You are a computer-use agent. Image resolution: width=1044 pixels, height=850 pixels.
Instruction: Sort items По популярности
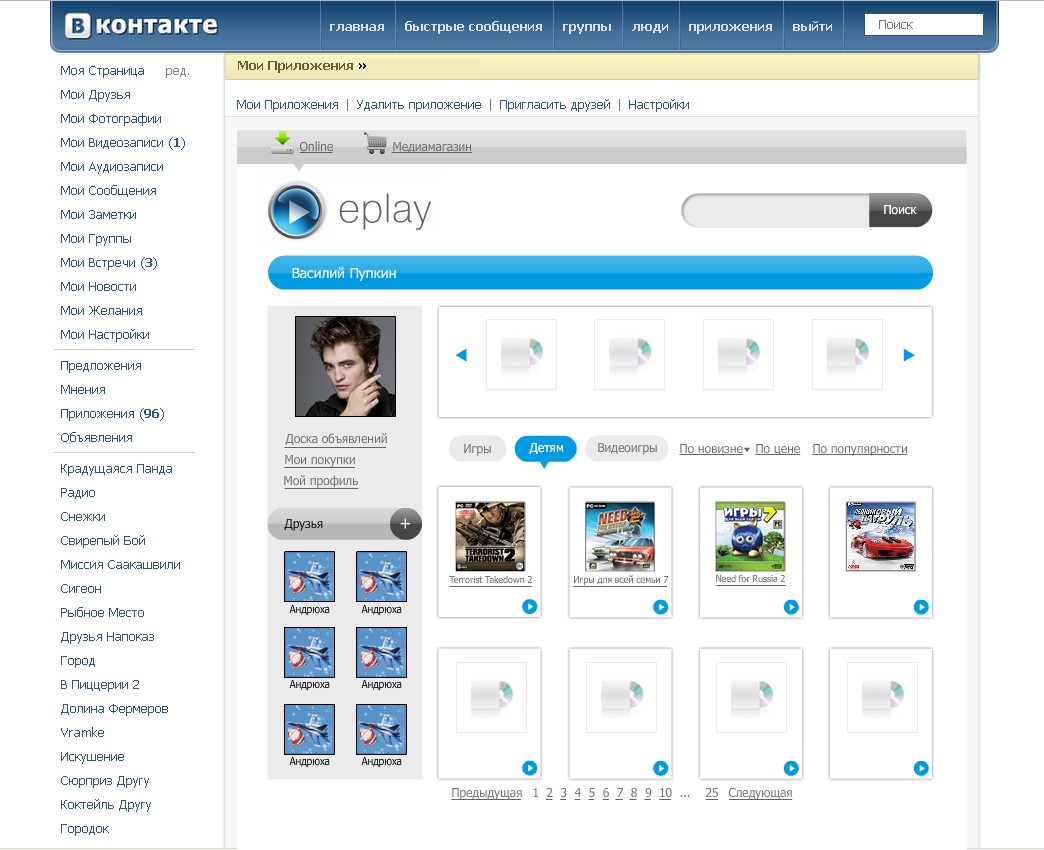860,449
